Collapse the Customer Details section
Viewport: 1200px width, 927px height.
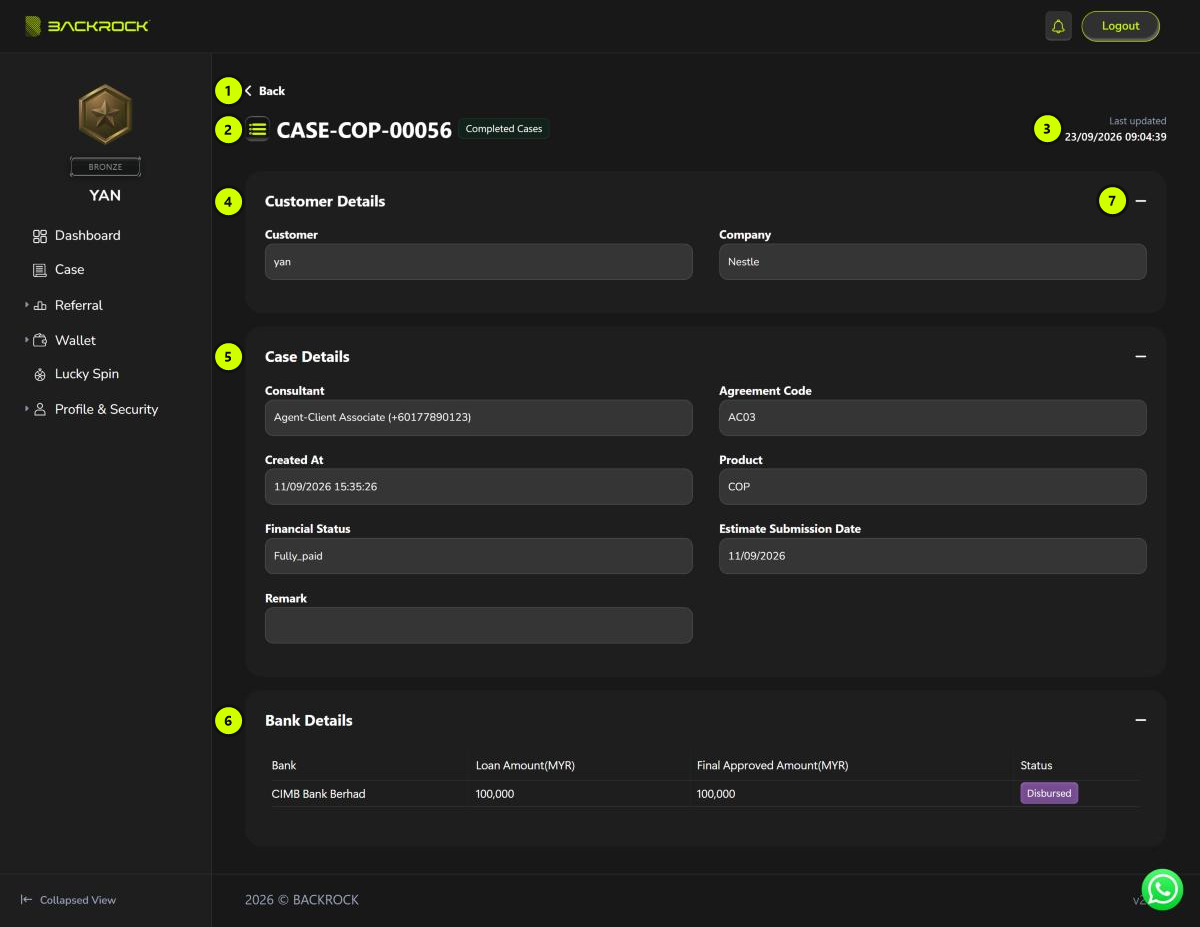[1140, 201]
